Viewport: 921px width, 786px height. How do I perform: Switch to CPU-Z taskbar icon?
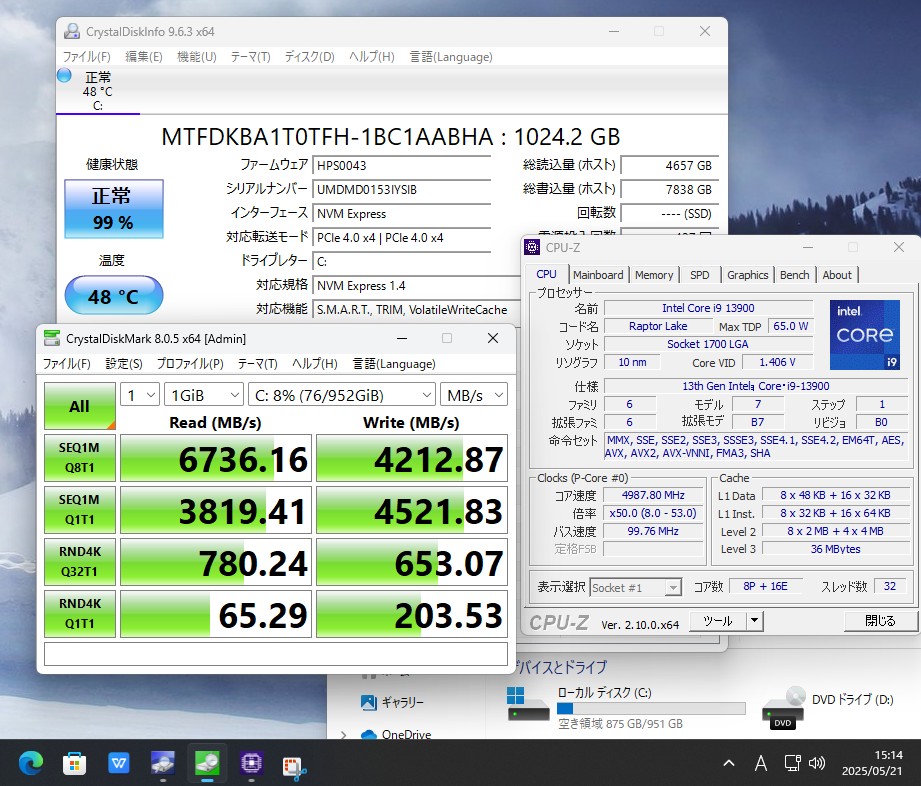point(251,764)
